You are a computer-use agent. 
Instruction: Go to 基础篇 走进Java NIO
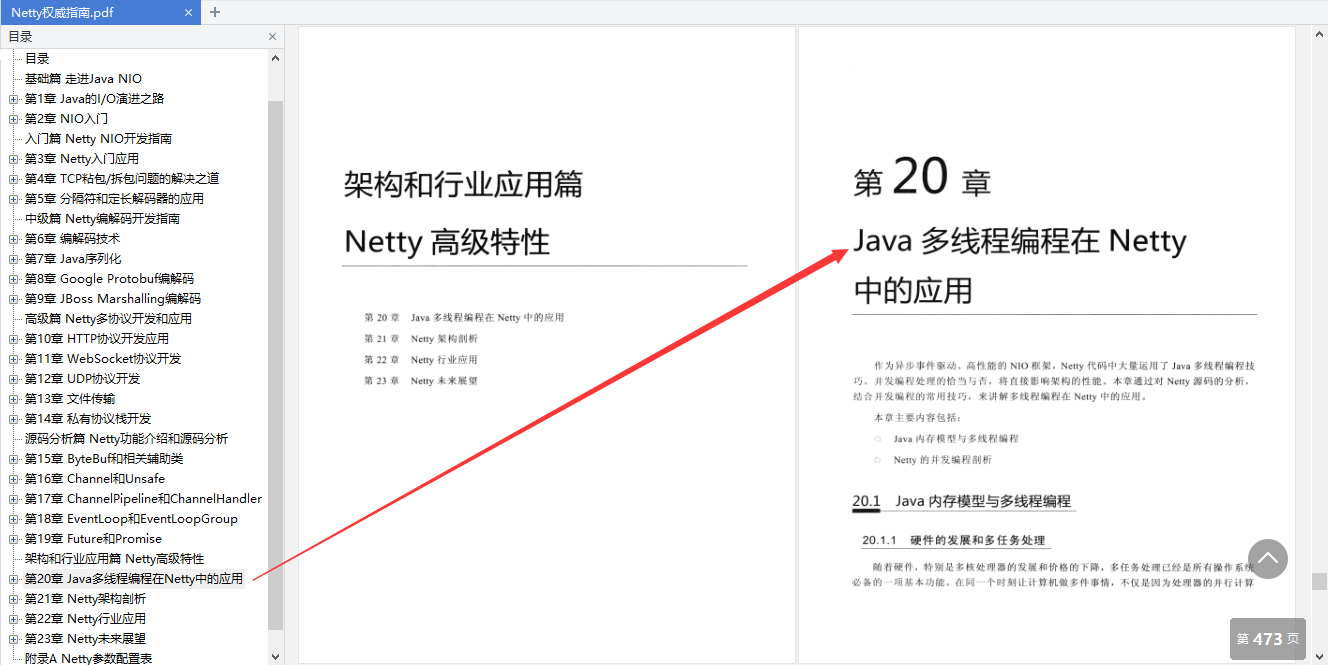click(83, 79)
